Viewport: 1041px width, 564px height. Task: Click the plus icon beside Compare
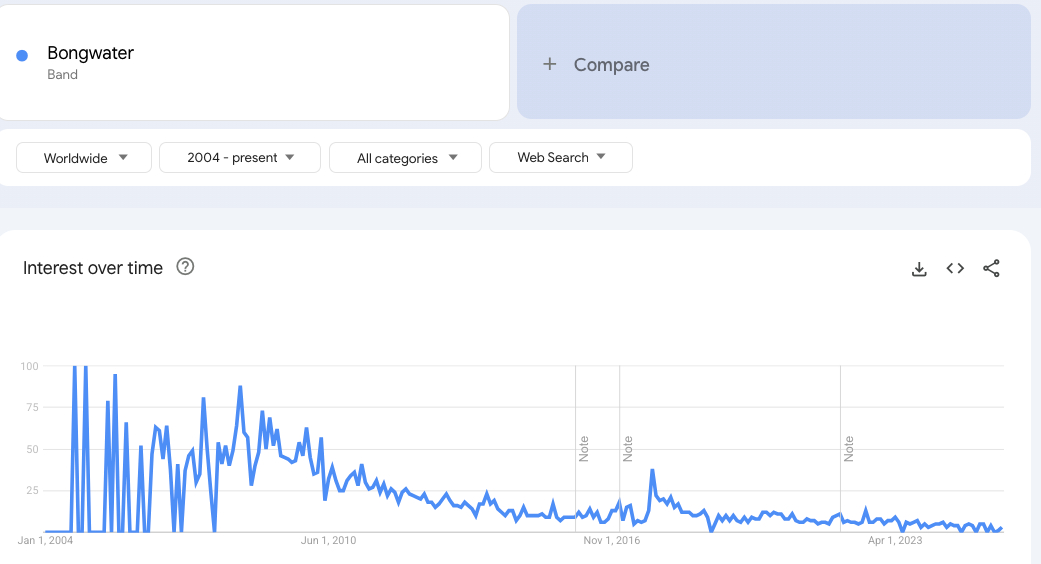click(x=549, y=64)
